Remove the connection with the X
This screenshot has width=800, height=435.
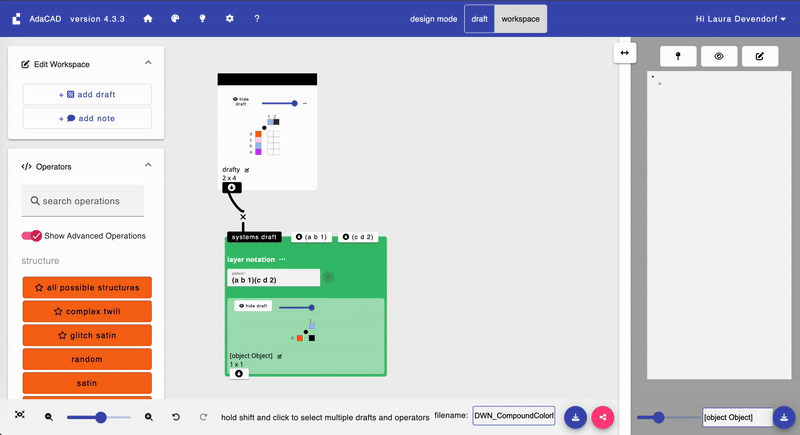pyautogui.click(x=242, y=216)
